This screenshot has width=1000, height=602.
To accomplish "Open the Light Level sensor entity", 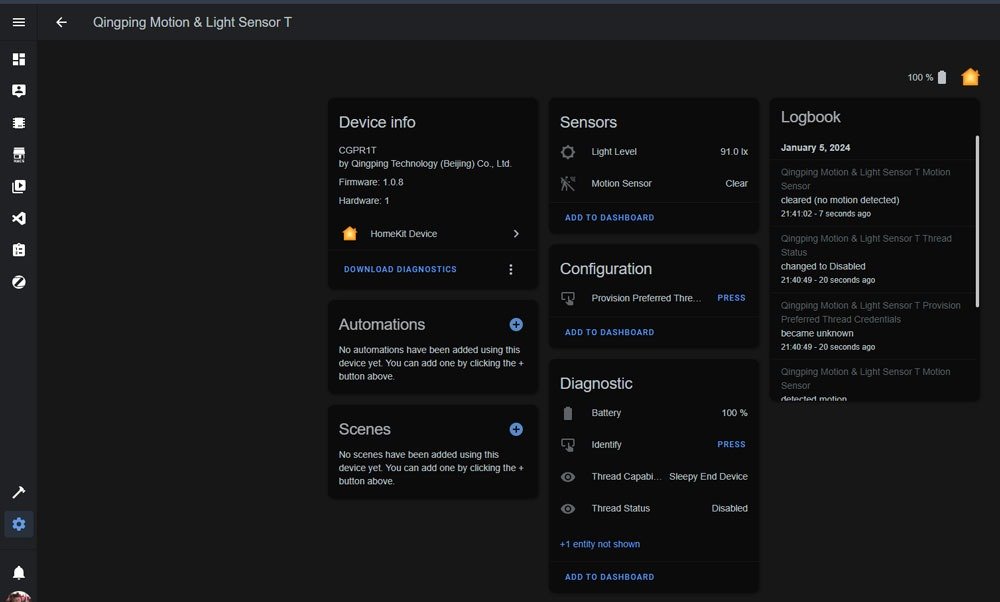I will (x=654, y=152).
